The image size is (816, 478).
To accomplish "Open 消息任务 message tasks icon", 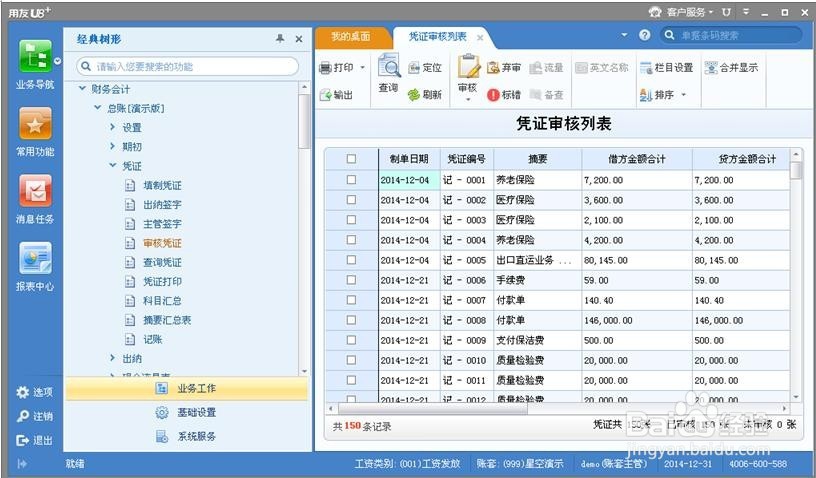I will 35,190.
